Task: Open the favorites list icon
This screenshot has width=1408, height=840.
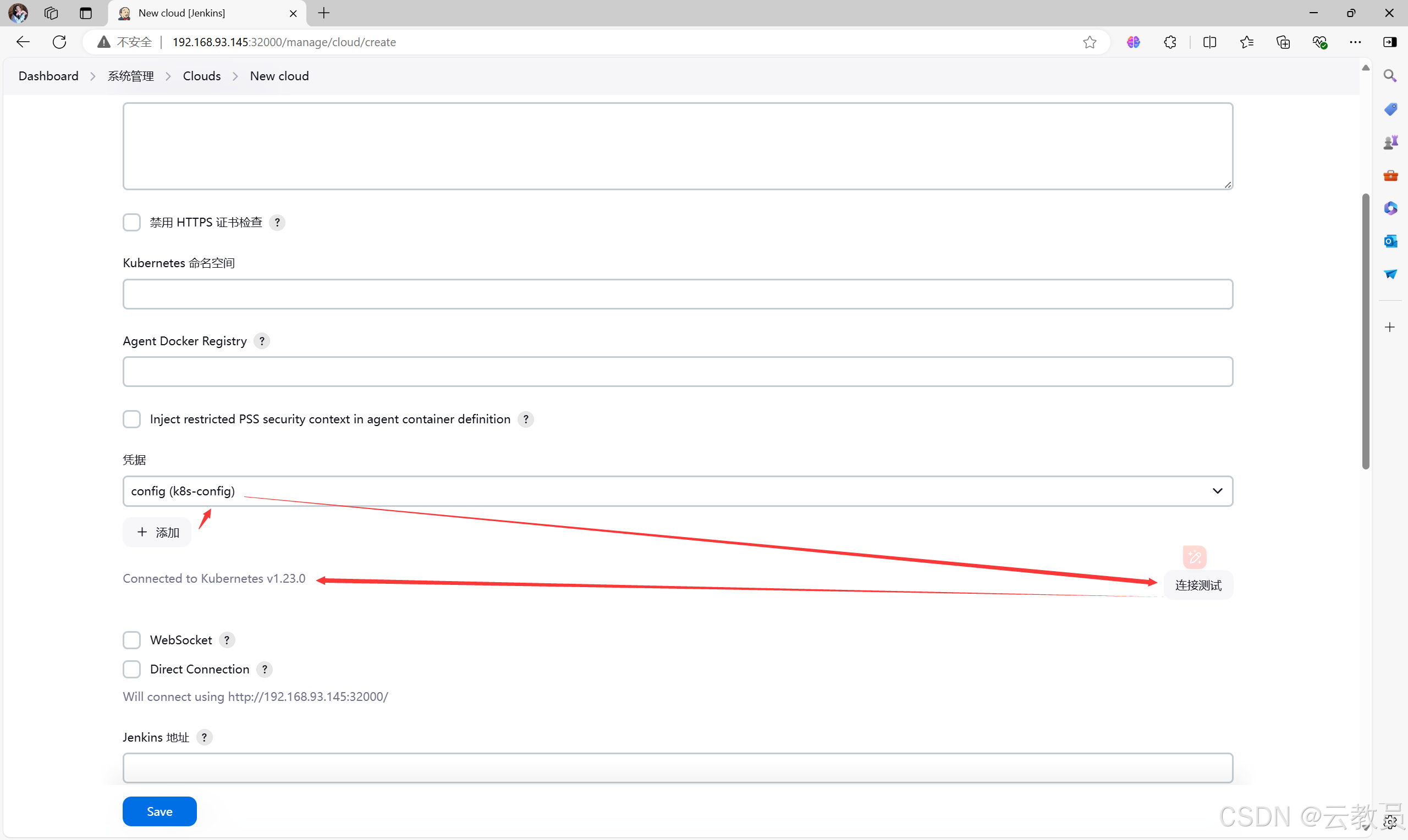Action: pyautogui.click(x=1246, y=42)
